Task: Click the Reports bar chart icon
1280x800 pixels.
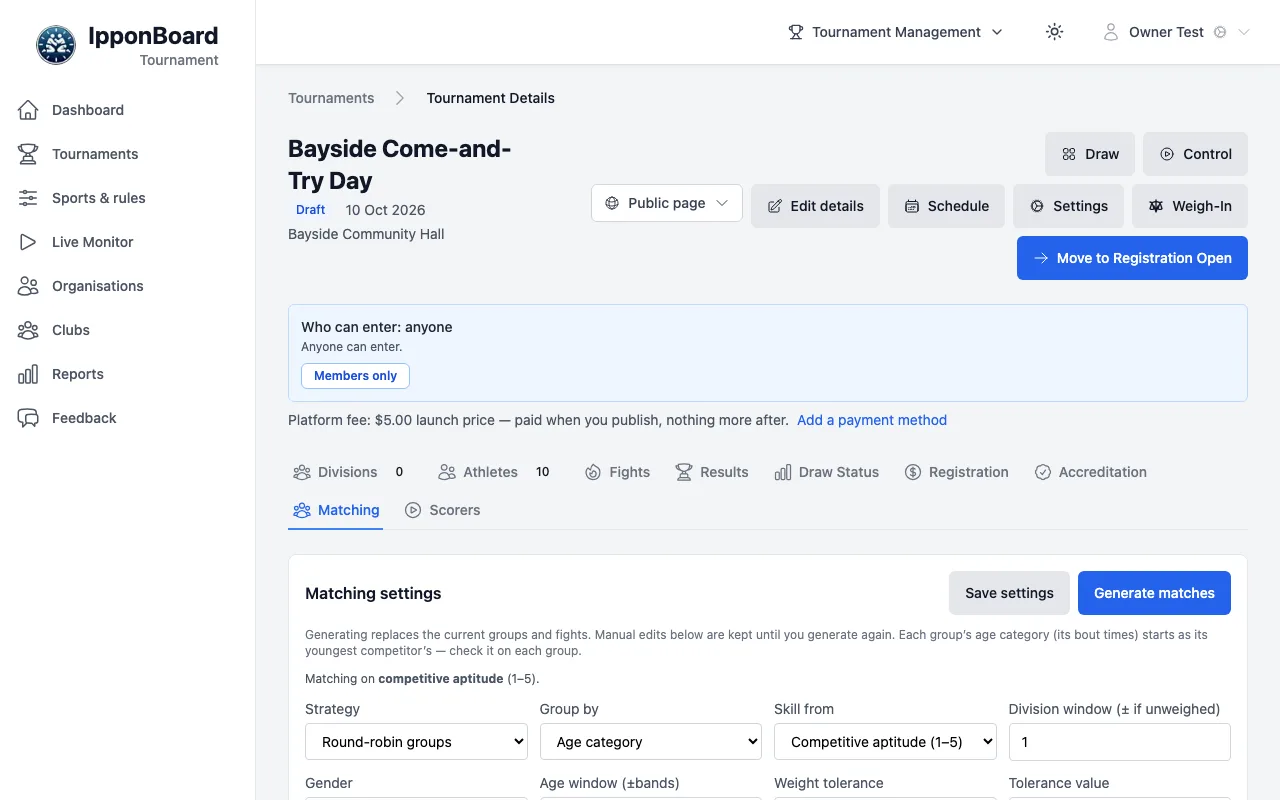Action: pos(28,374)
